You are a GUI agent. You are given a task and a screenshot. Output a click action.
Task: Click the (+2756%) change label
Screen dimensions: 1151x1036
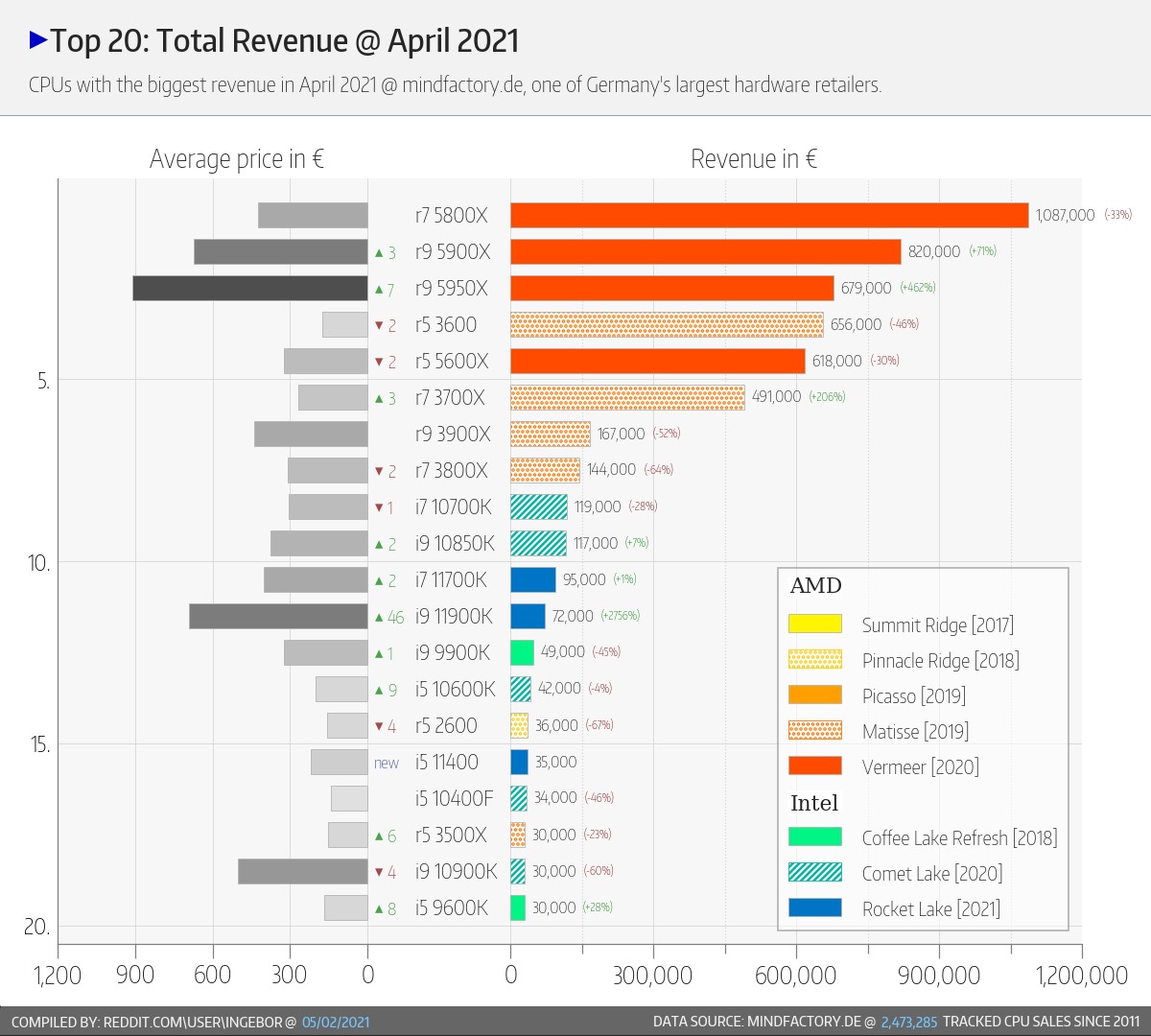tap(621, 616)
